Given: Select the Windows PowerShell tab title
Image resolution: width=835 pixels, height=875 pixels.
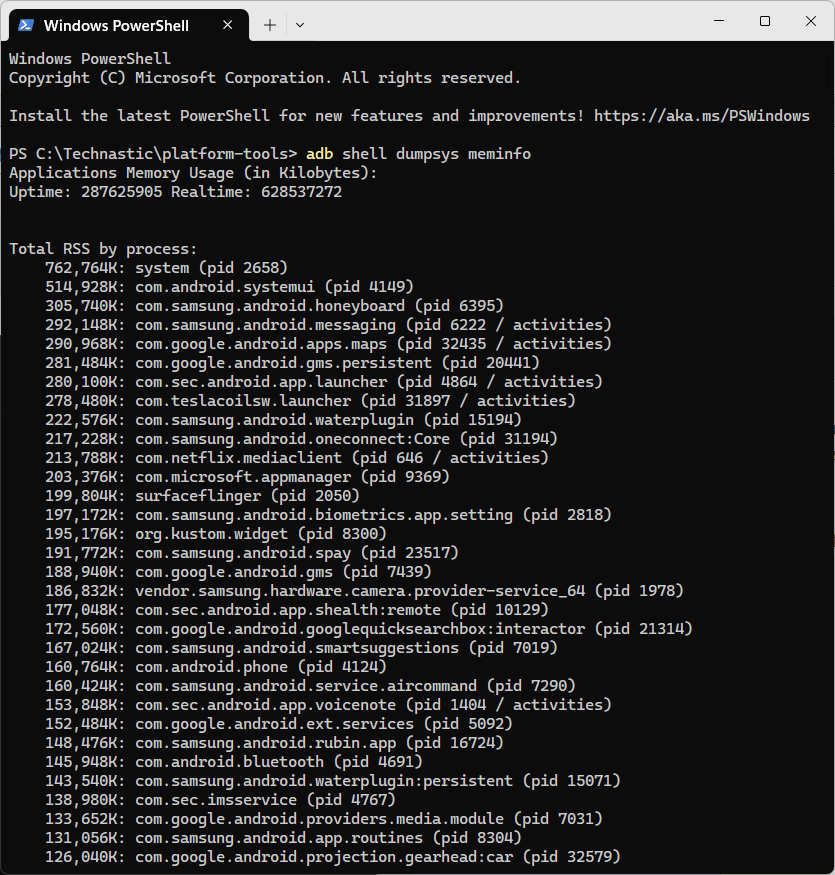Looking at the screenshot, I should (x=116, y=24).
